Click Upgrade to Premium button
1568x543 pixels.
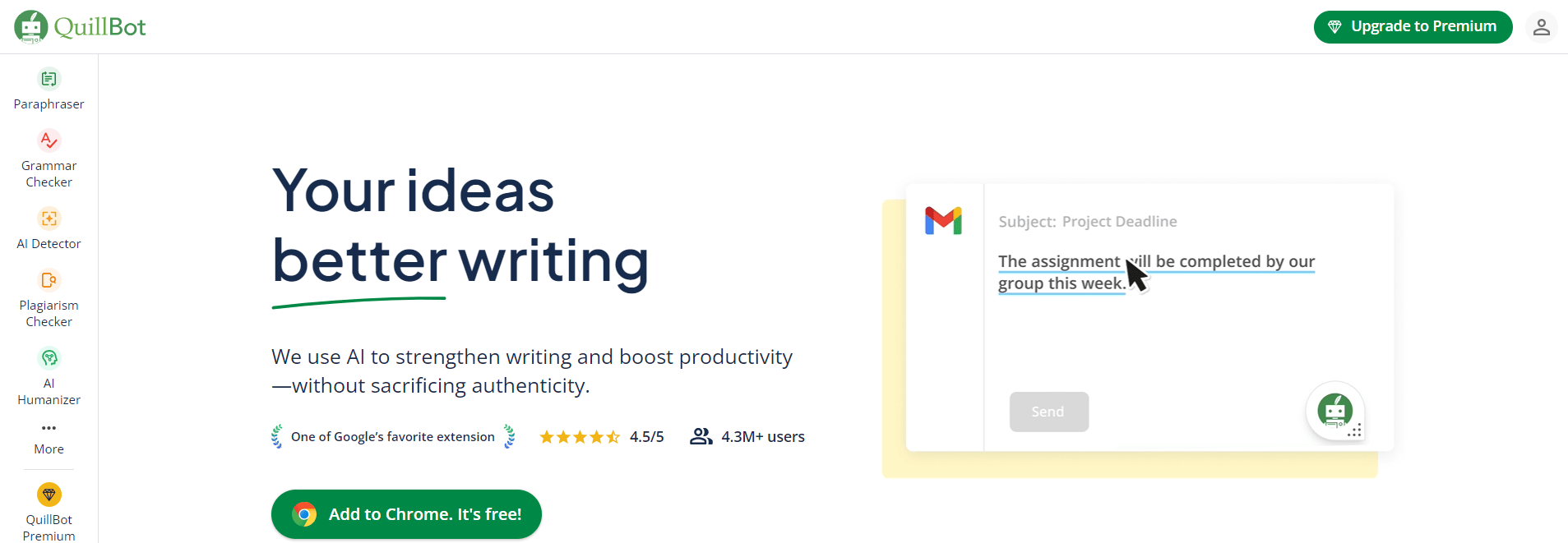tap(1413, 27)
